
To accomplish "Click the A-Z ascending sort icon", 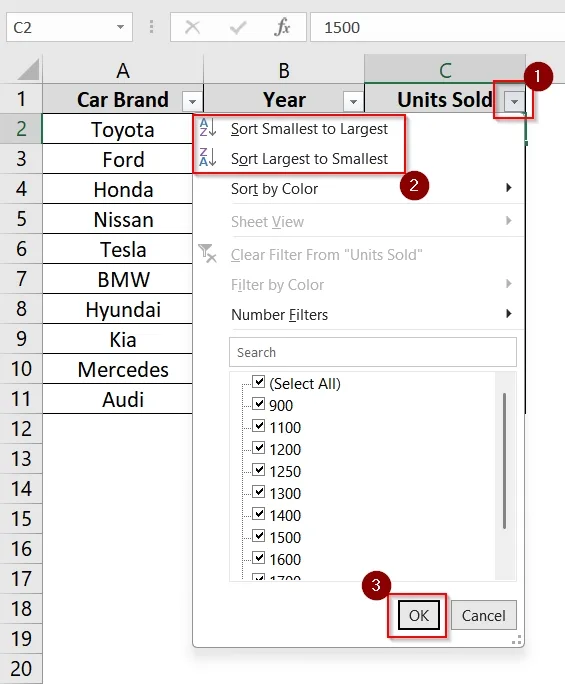I will 207,128.
